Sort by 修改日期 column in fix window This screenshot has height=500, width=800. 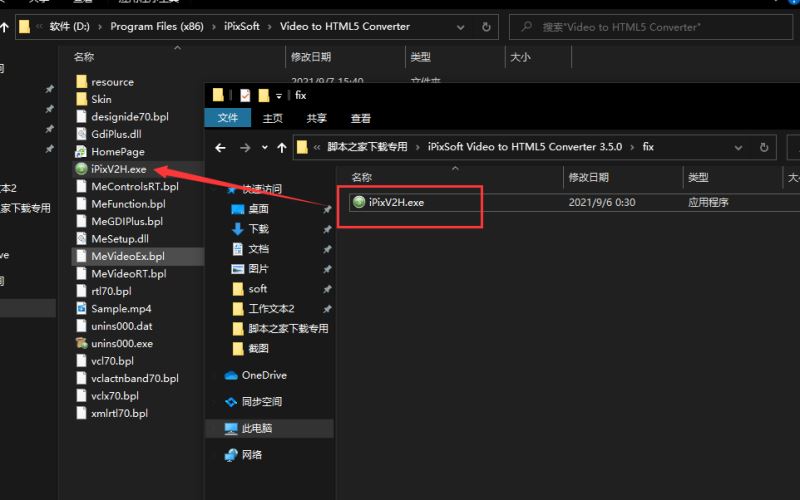(588, 177)
